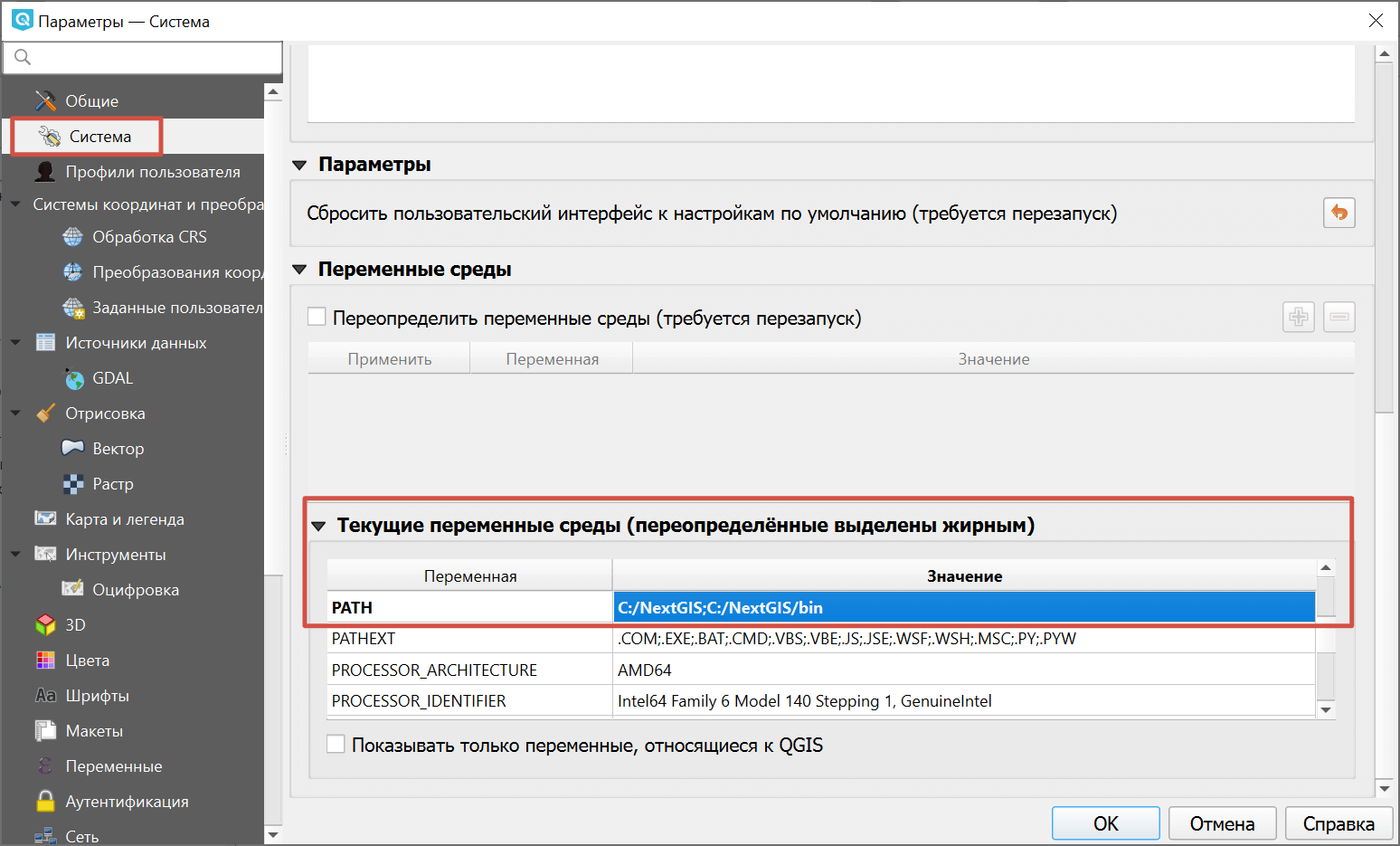
Task: Click the Растр settings icon
Action: (72, 483)
